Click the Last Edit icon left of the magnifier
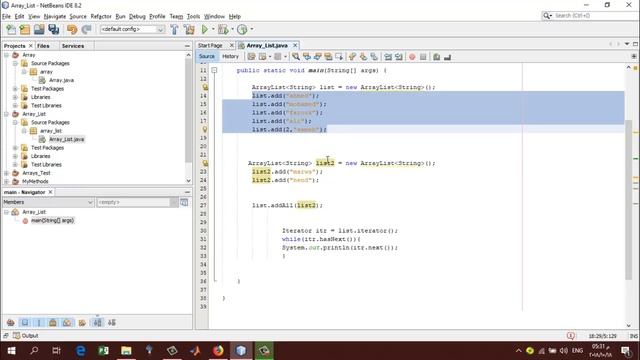The height and width of the screenshot is (360, 640). [x=251, y=57]
